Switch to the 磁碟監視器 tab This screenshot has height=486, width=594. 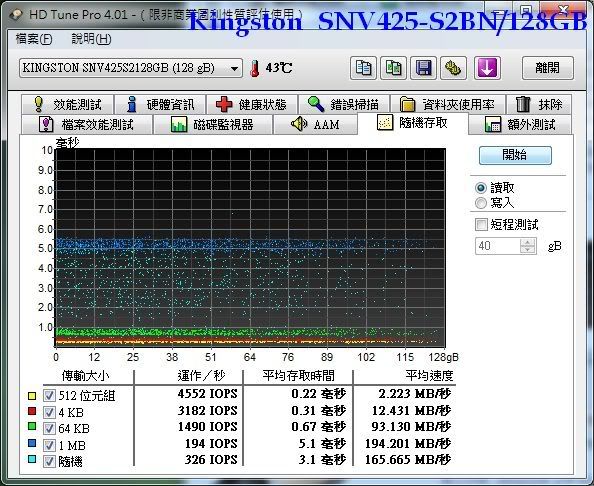click(212, 124)
